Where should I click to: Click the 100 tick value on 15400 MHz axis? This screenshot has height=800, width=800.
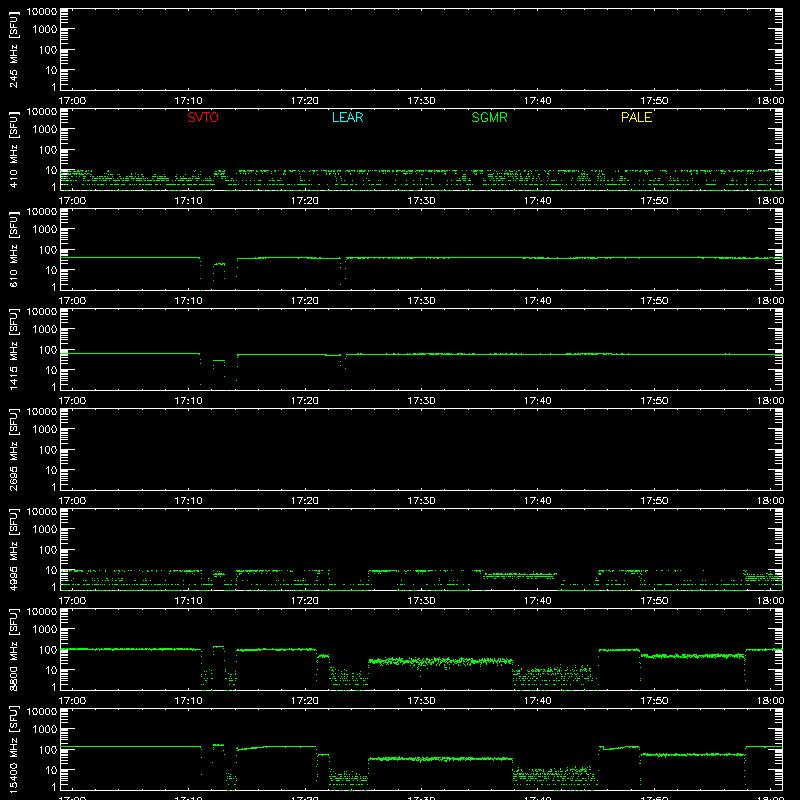coord(48,749)
